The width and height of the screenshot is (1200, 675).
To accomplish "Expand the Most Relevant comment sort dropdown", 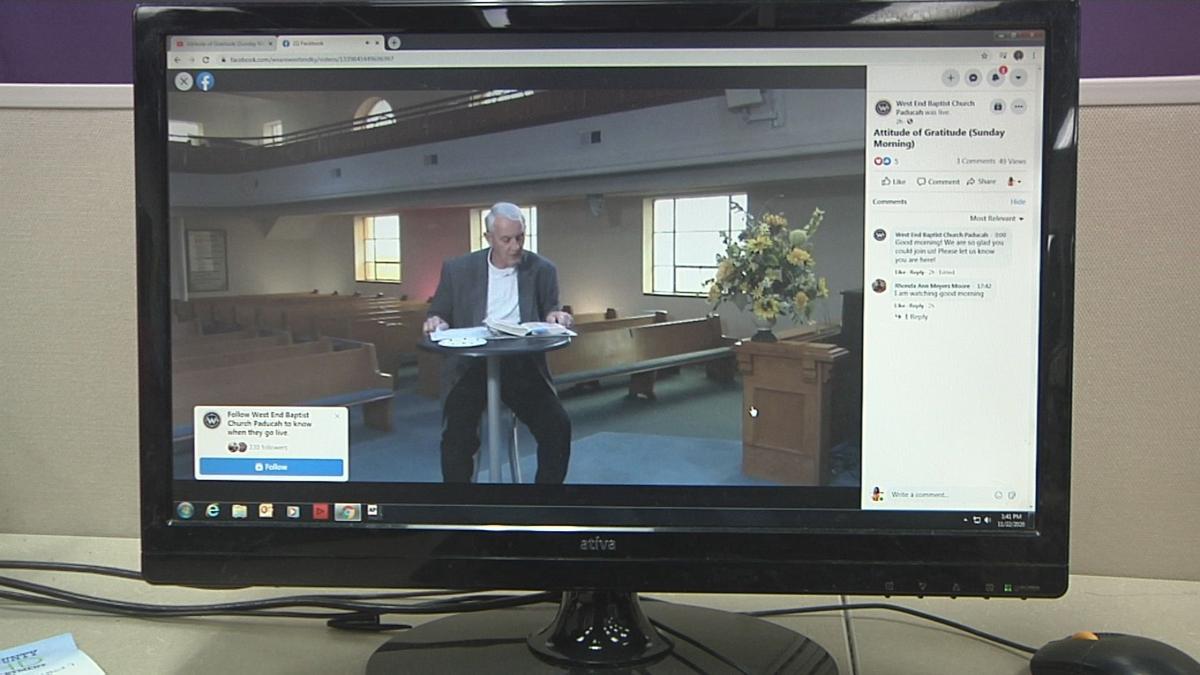I will [x=996, y=218].
